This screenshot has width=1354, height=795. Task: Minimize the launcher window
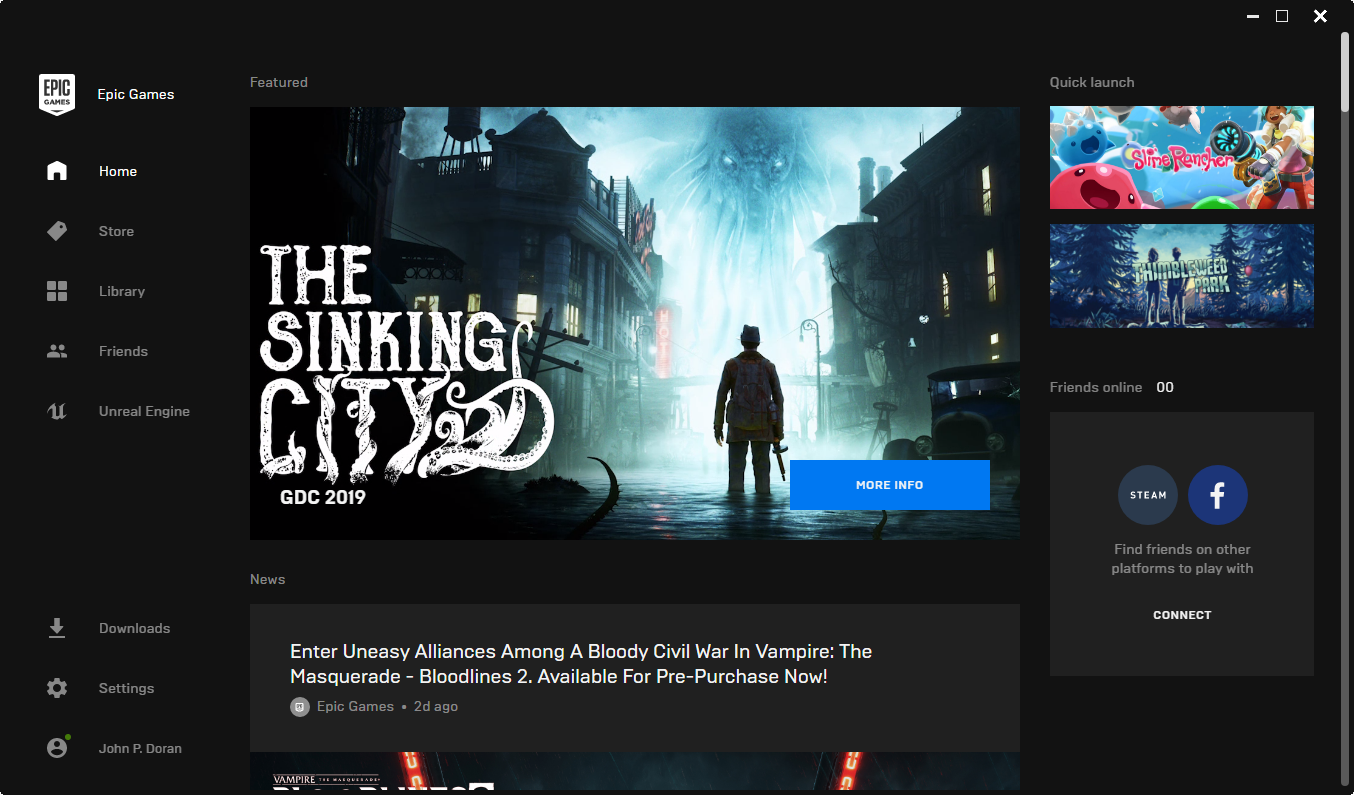click(1254, 16)
